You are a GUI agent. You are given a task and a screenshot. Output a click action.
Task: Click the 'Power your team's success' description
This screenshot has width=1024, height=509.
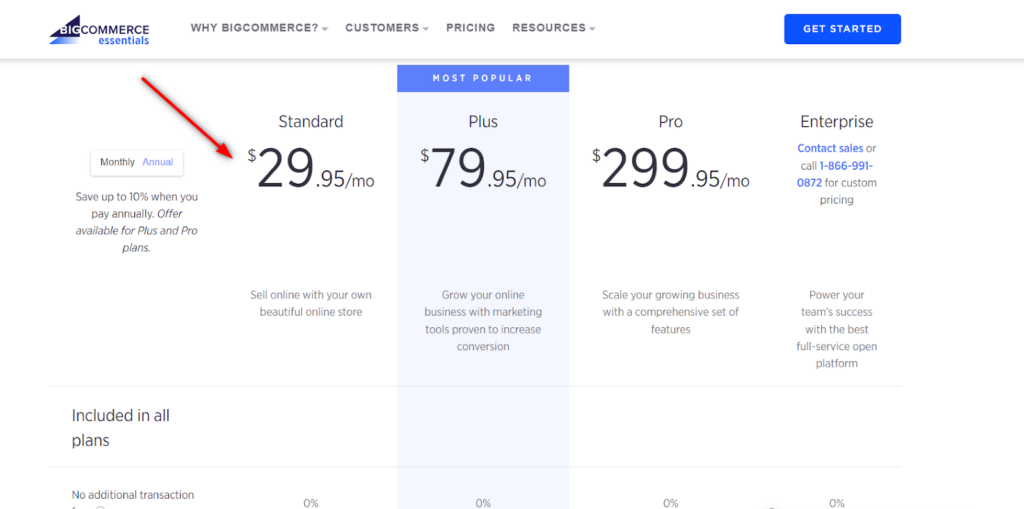837,329
